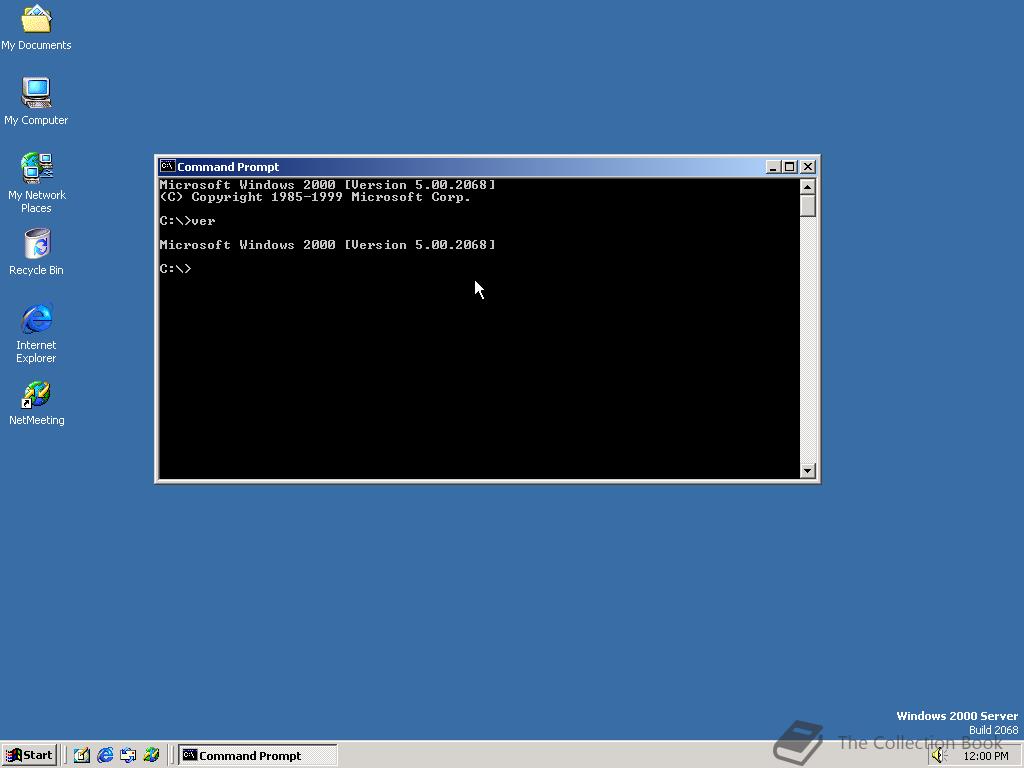Select the My Documents desktop icon
Screen dimensions: 1024x768
[36, 27]
